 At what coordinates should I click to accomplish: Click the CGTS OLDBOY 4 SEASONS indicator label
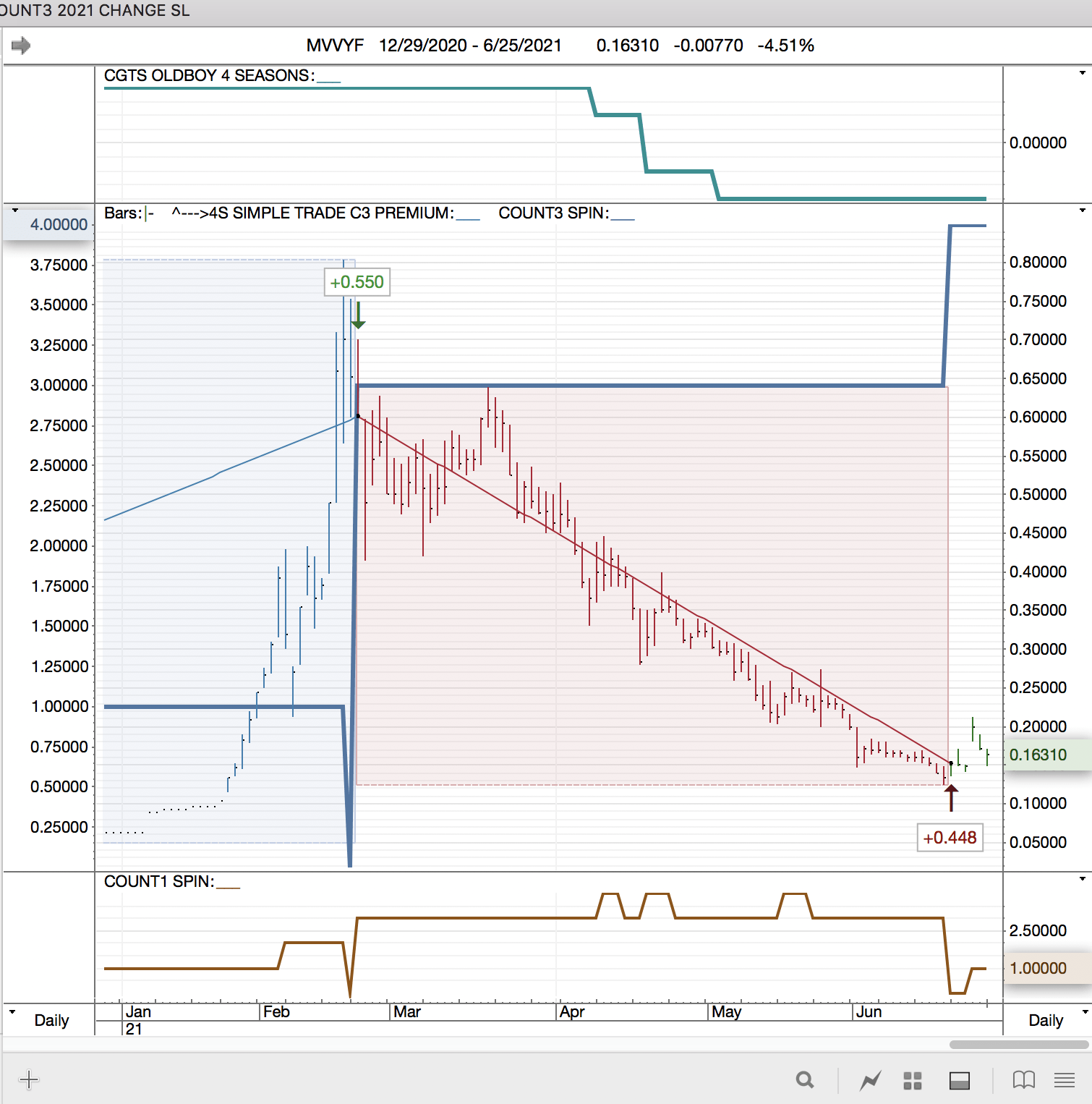click(x=209, y=76)
